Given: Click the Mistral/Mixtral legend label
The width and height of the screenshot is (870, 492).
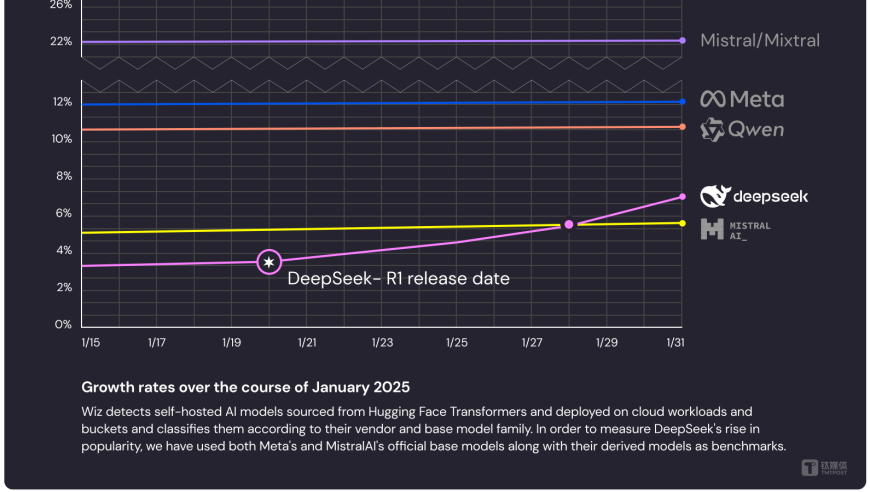Looking at the screenshot, I should coord(760,40).
